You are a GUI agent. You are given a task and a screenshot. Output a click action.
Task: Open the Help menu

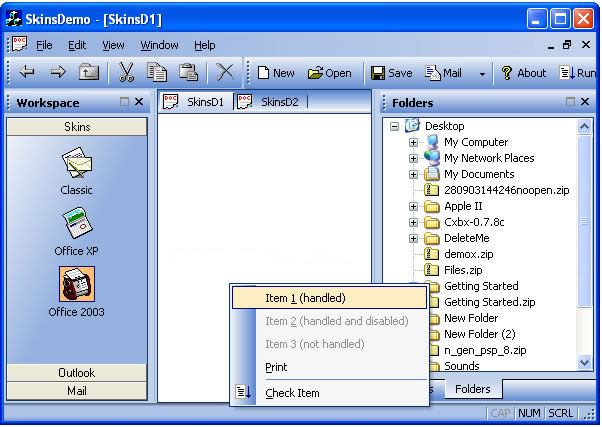[x=205, y=45]
